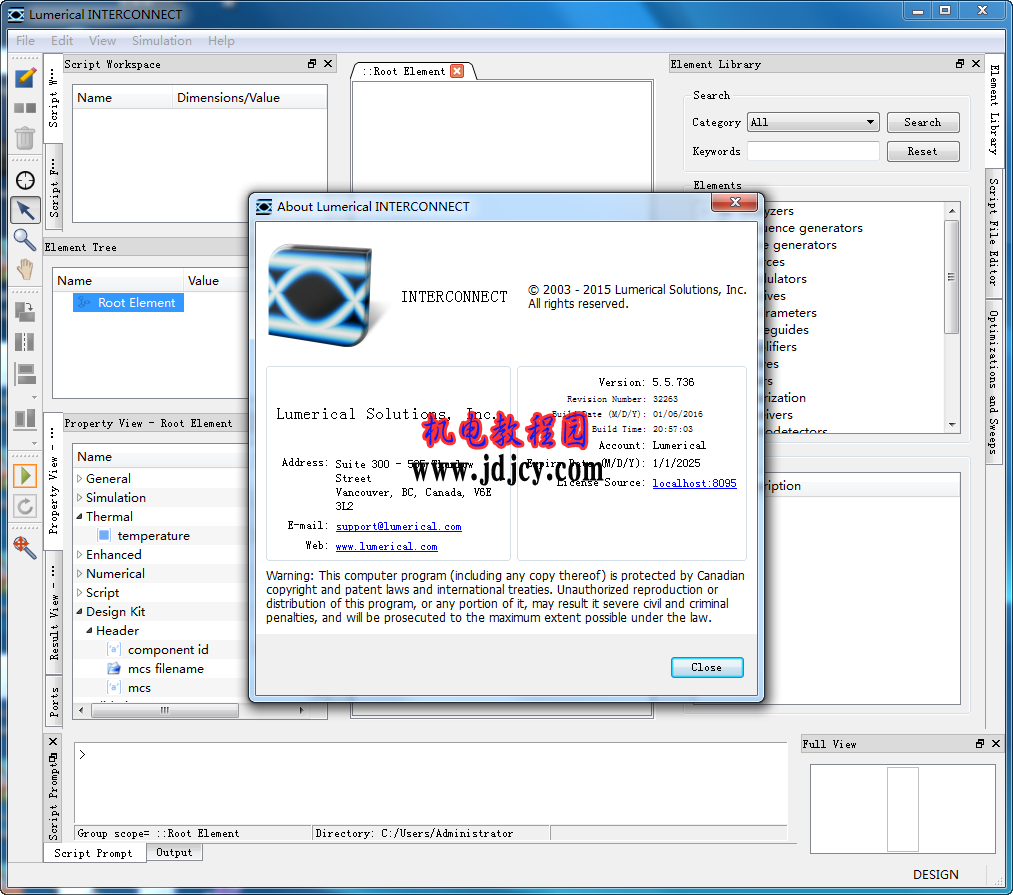This screenshot has height=895, width=1013.
Task: Select Root Element in Element Tree
Action: [129, 302]
